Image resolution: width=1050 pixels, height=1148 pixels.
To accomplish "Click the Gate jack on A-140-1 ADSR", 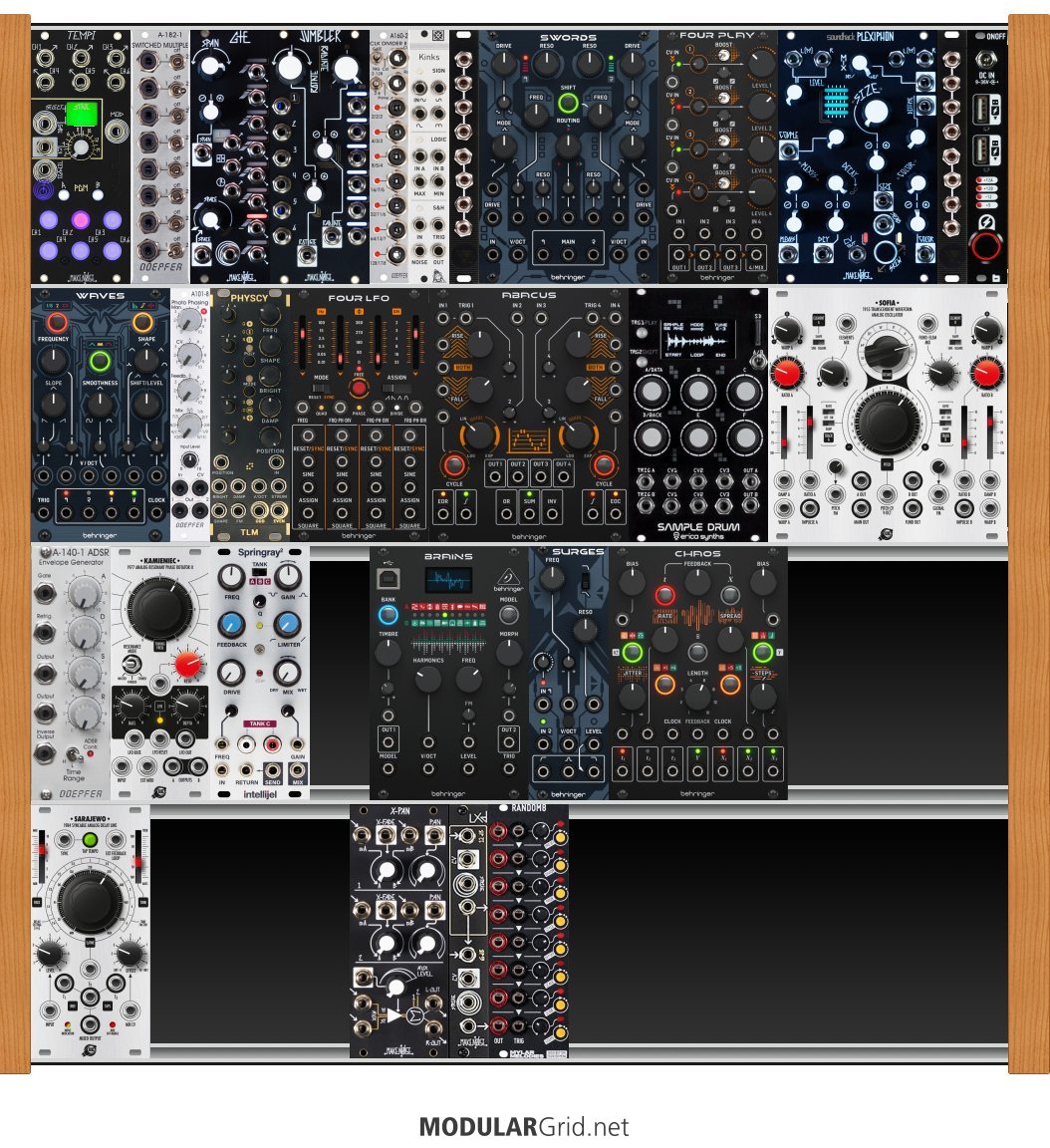I will 45,592.
